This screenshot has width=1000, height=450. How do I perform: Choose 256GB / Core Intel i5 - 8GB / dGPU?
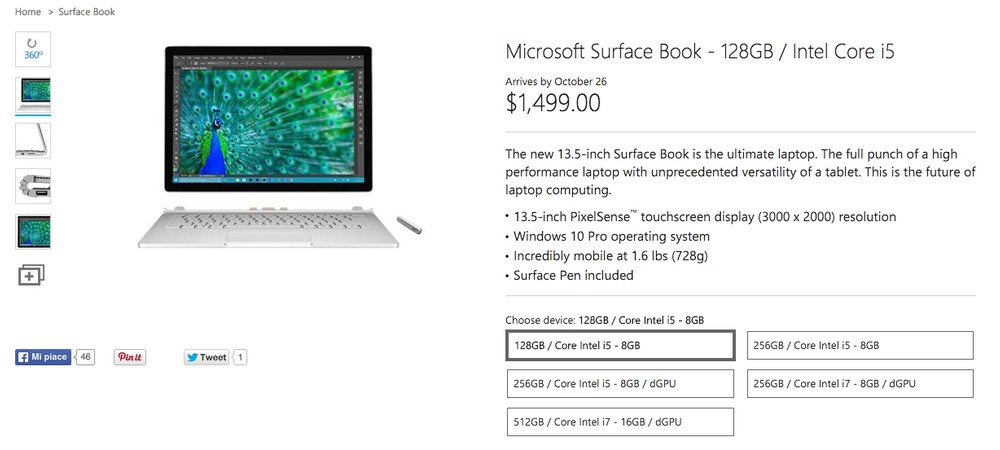tap(620, 384)
